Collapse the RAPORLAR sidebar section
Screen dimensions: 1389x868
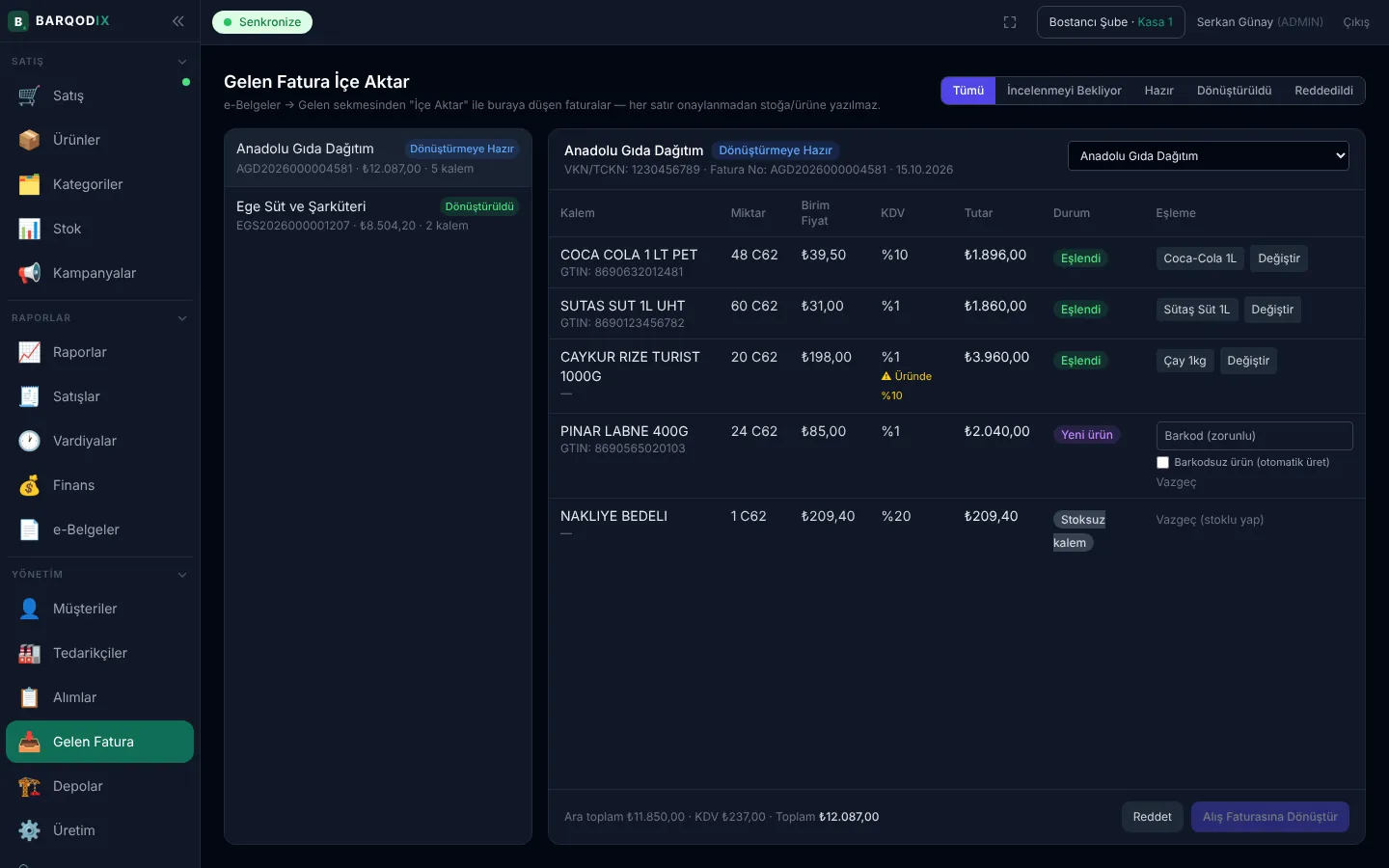pos(182,318)
